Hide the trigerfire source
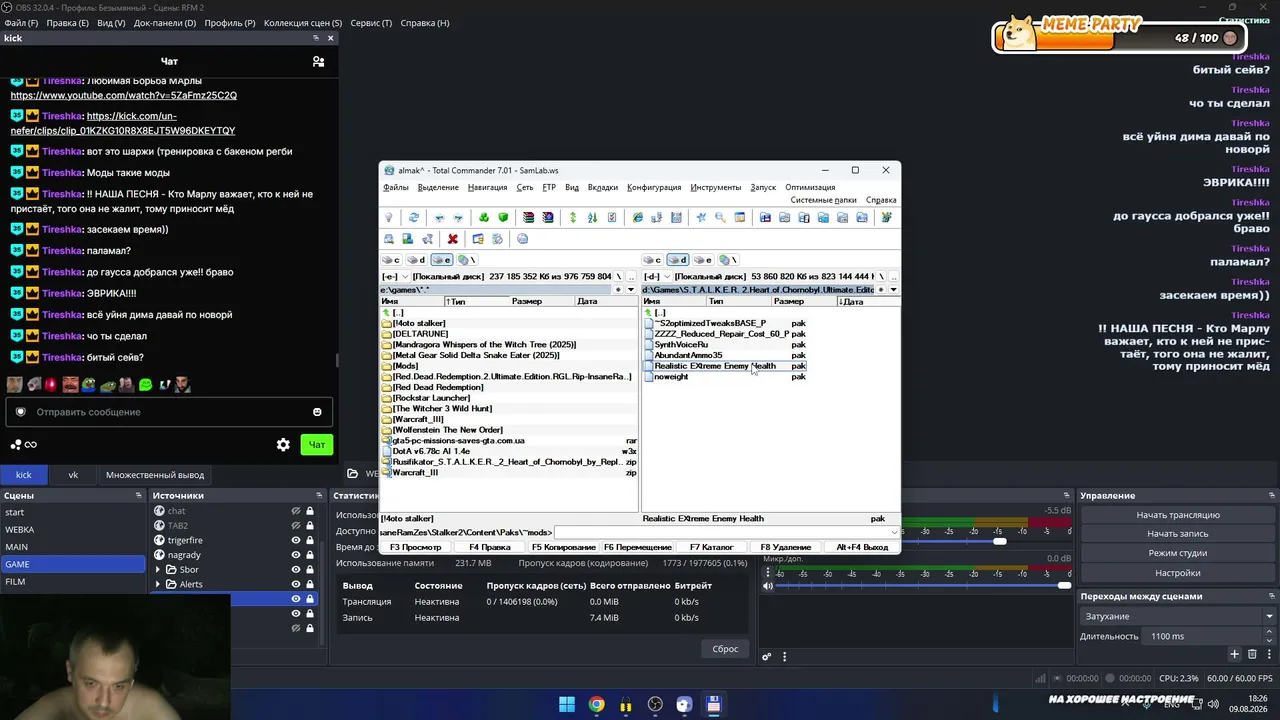This screenshot has width=1280, height=720. click(x=296, y=540)
